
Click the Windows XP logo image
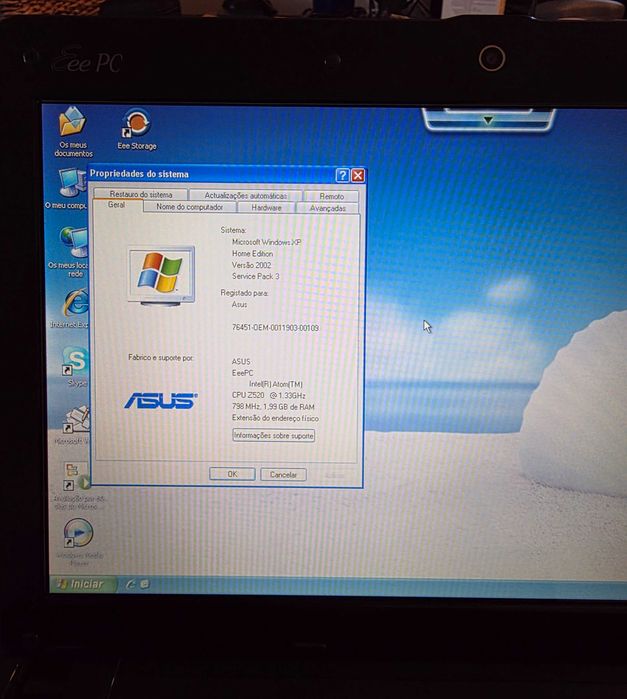[161, 276]
